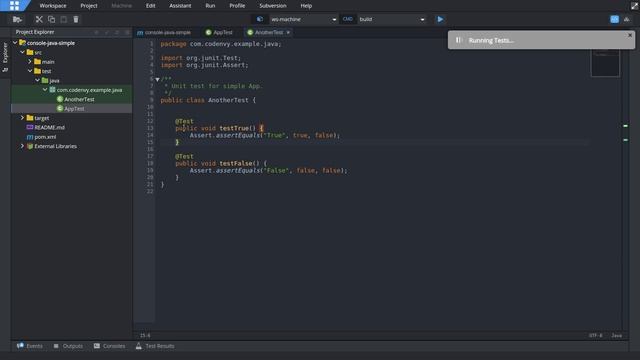Click the Delete trash toolbar icon
The image size is (640, 360).
pos(76,19)
